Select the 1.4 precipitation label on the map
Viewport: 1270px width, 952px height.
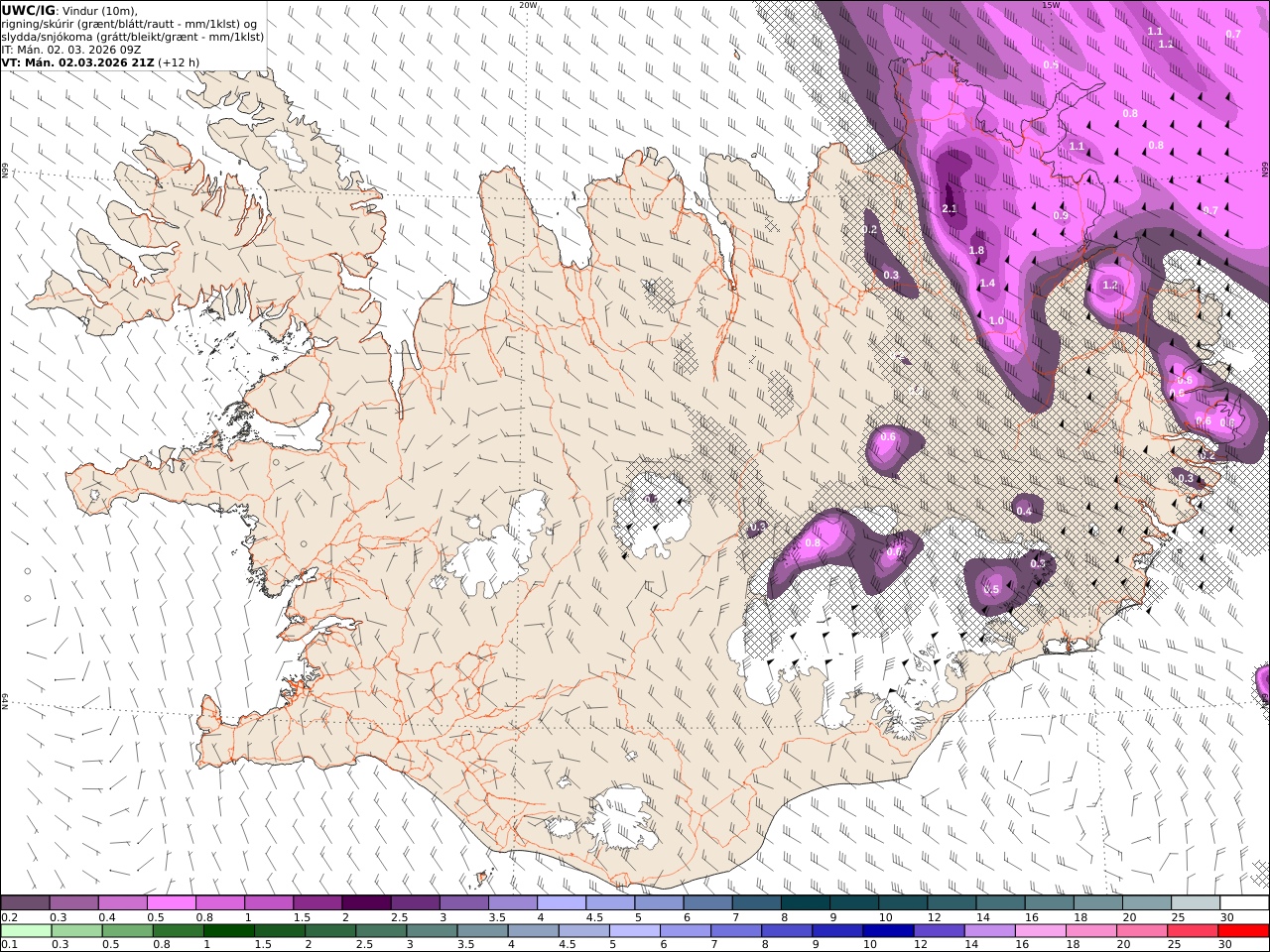[987, 284]
